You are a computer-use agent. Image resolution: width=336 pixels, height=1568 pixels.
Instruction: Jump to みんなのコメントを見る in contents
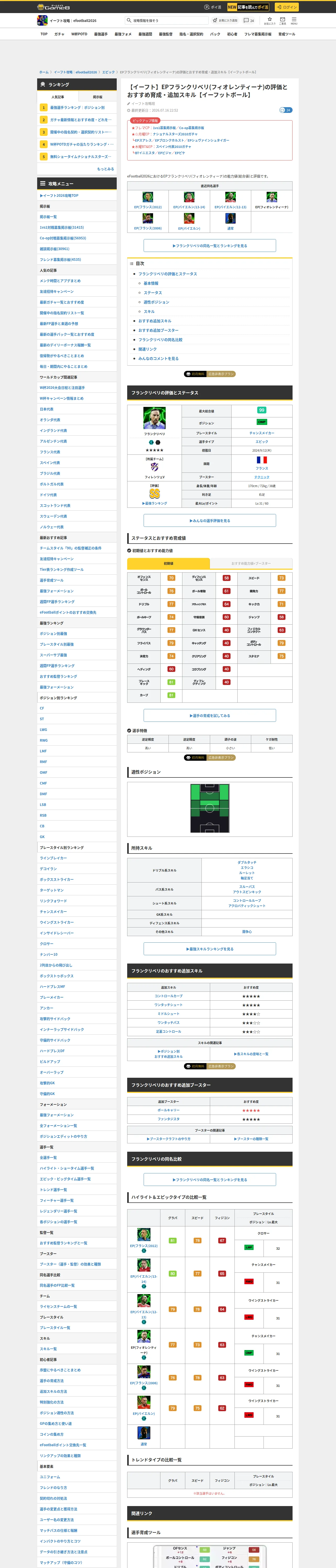[159, 359]
